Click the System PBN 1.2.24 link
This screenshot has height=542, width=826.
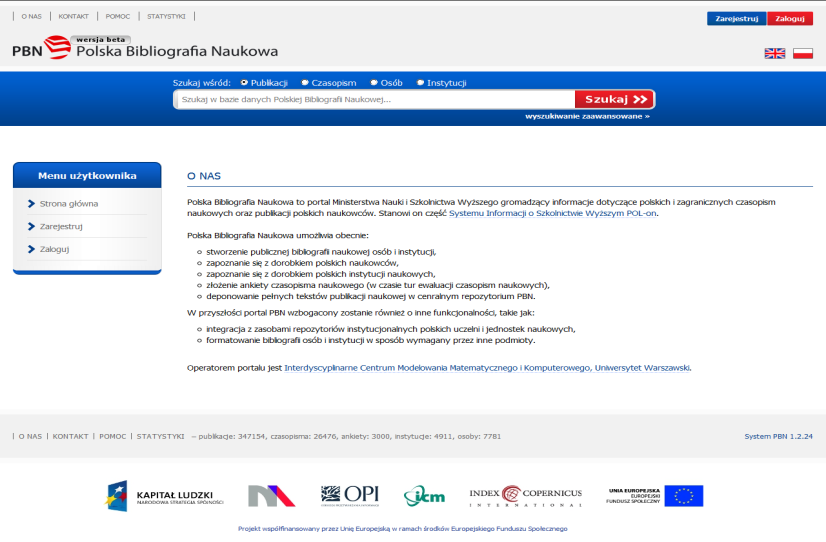coord(778,436)
